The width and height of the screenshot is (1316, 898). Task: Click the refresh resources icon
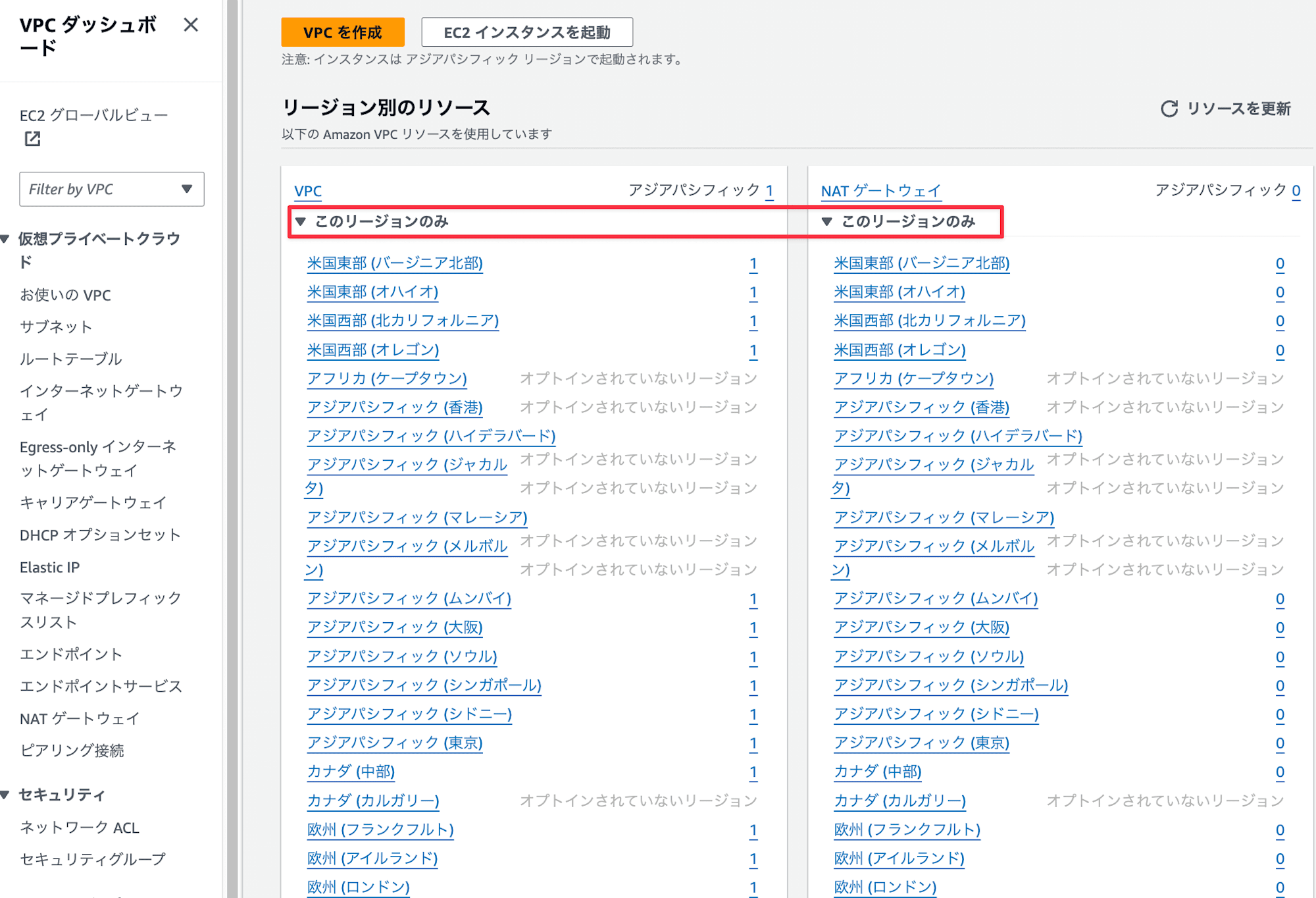pos(1169,109)
